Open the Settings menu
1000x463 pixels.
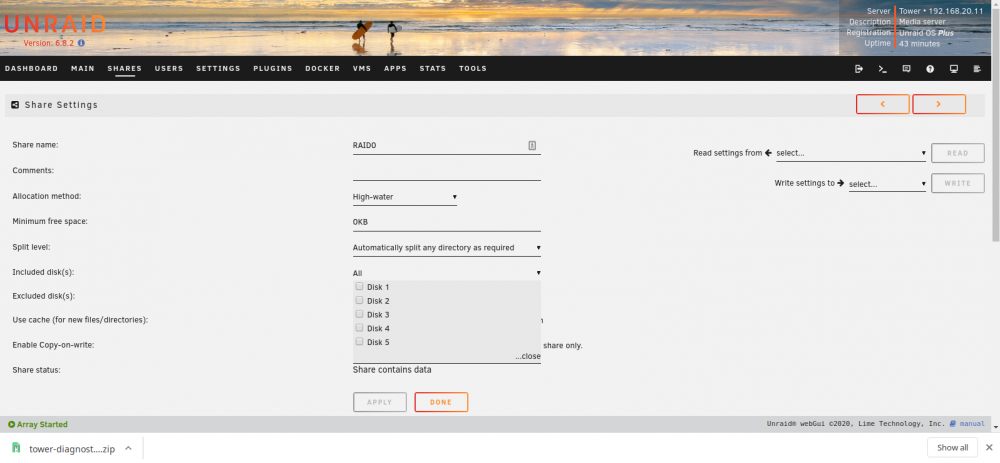coord(218,69)
